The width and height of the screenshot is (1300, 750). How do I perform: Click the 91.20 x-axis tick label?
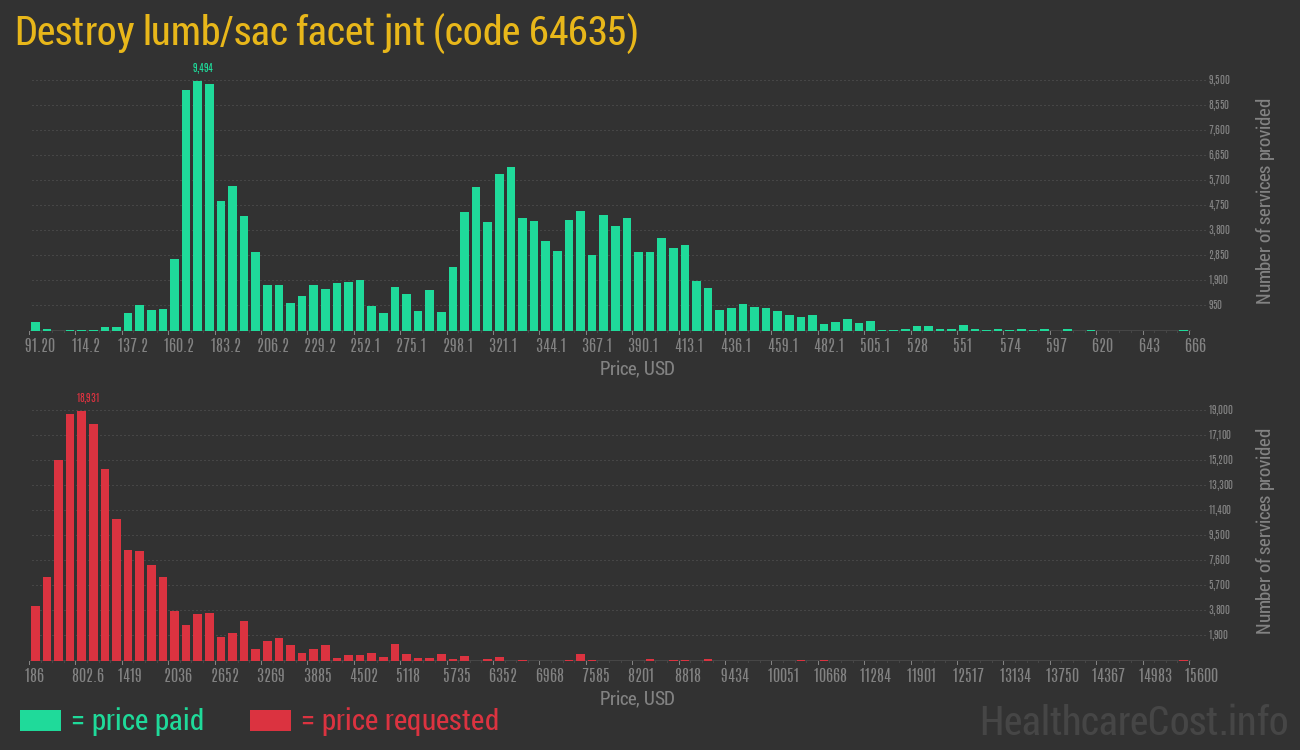click(x=40, y=346)
